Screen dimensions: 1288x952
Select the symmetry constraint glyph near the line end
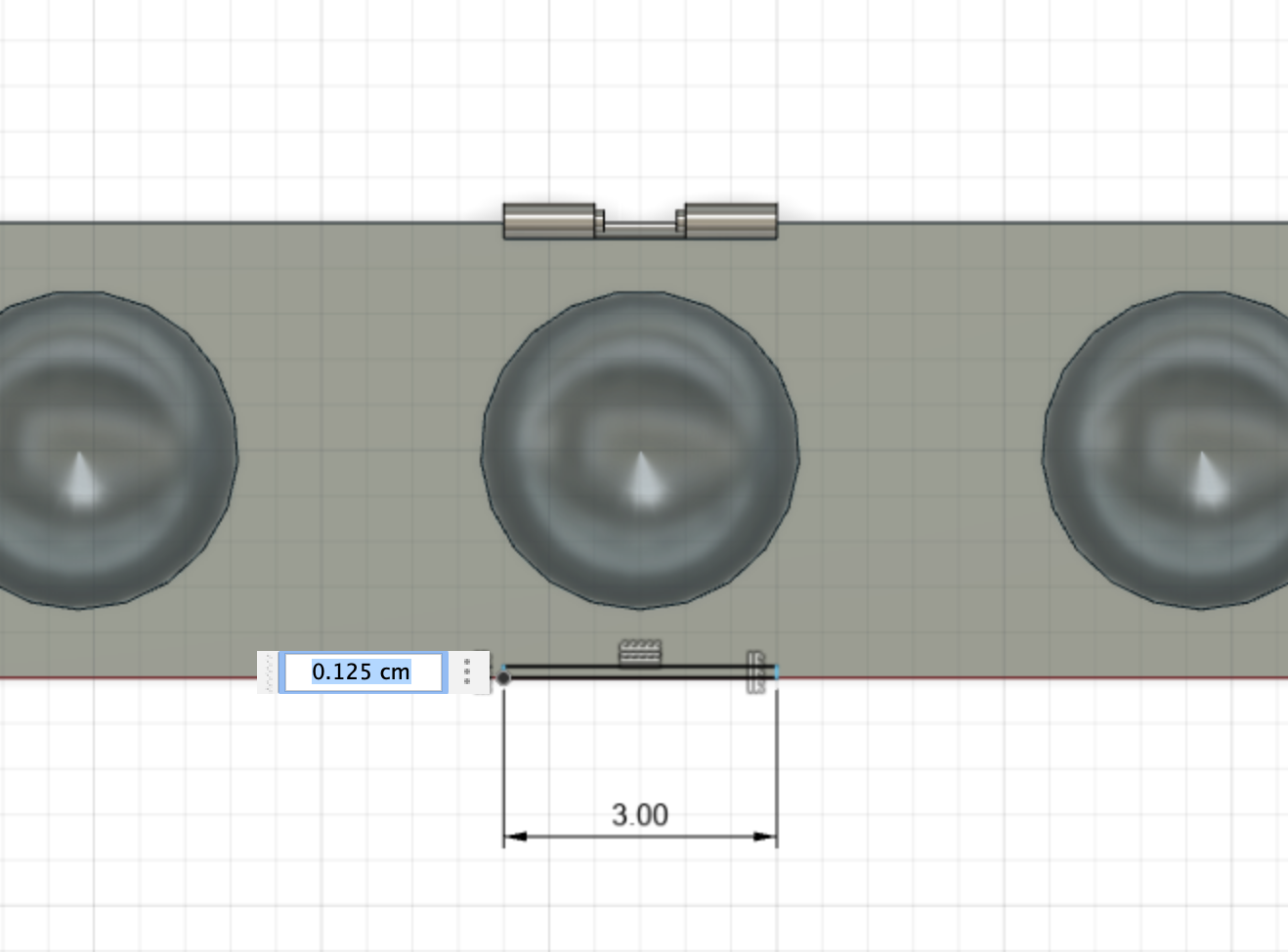[754, 671]
